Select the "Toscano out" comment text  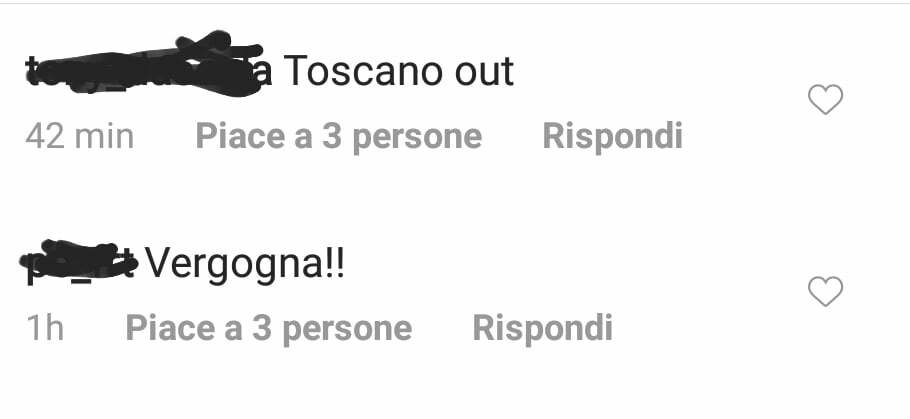(399, 72)
